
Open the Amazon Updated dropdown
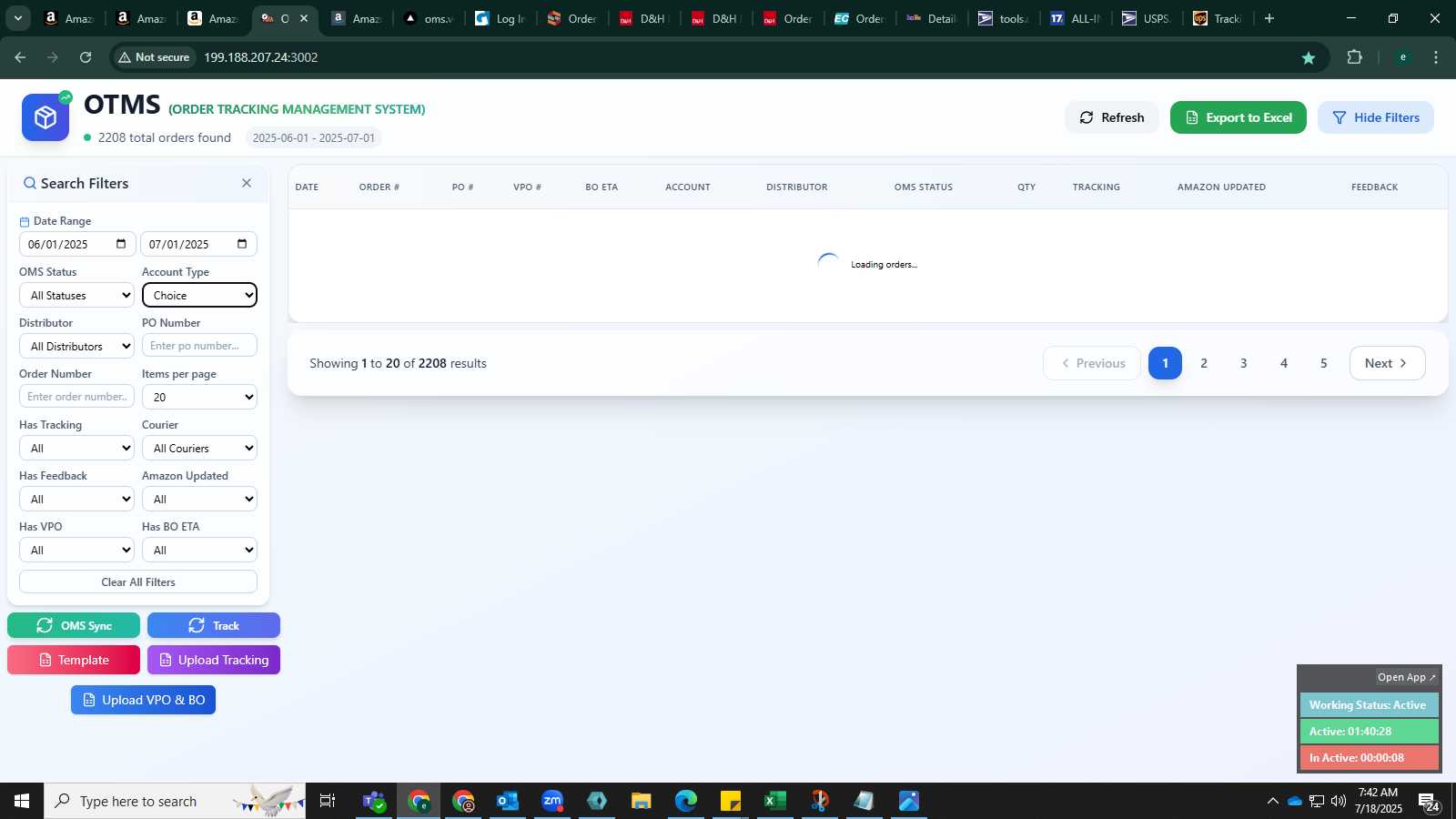tap(199, 499)
